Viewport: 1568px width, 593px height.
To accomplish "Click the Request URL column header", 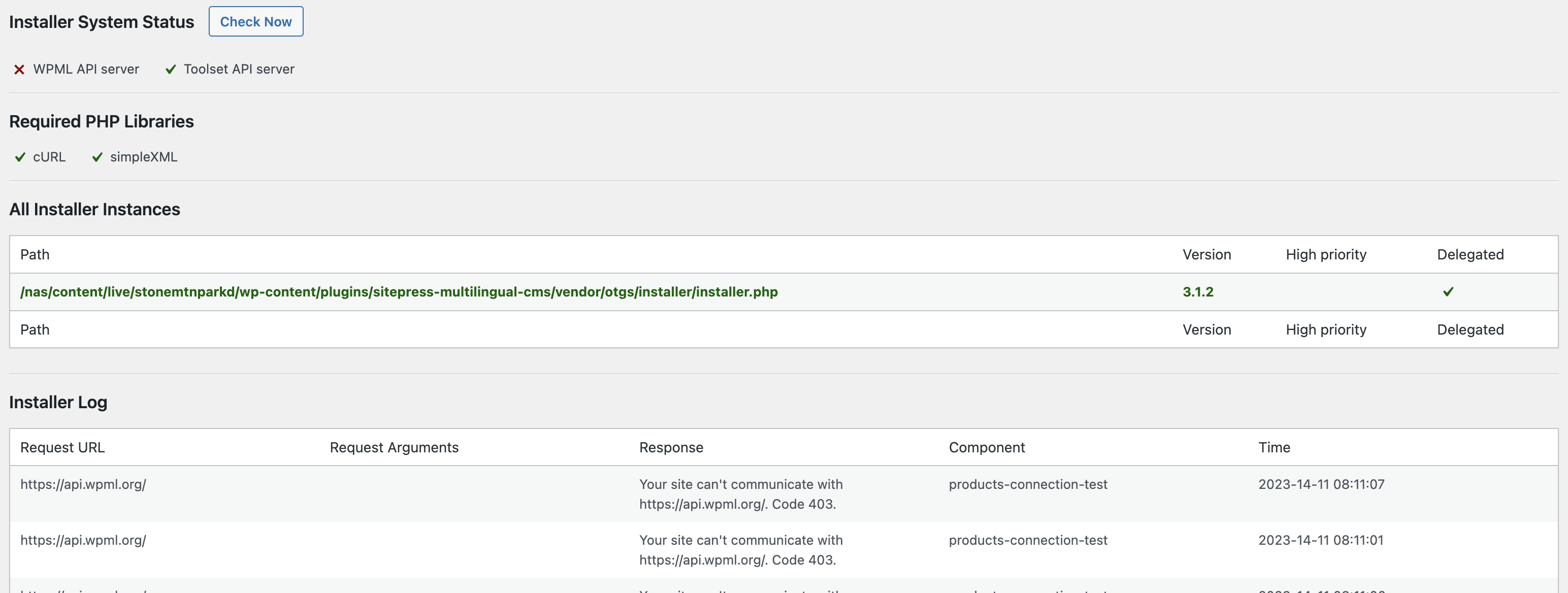I will pyautogui.click(x=62, y=447).
